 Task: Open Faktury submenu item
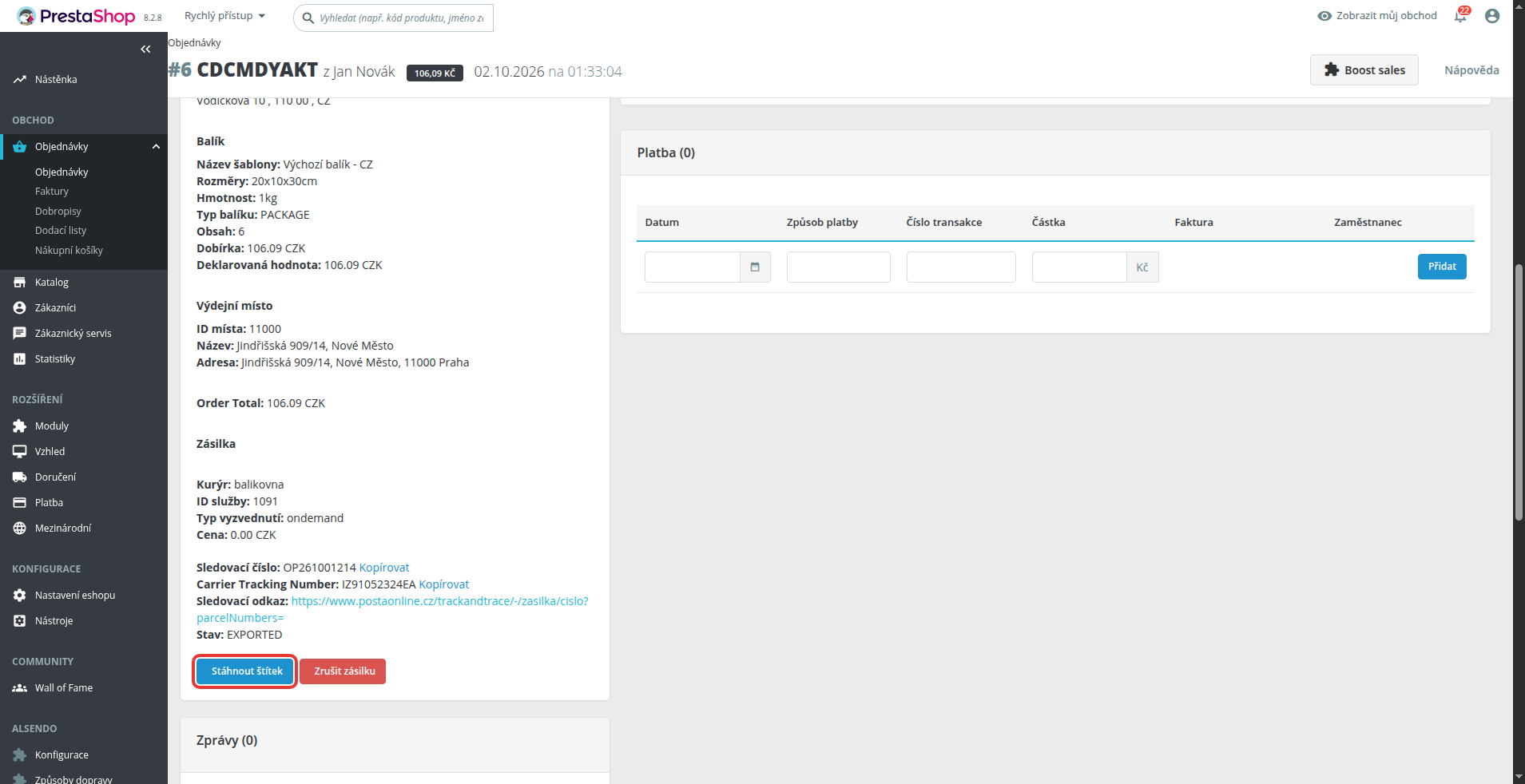[x=52, y=192]
